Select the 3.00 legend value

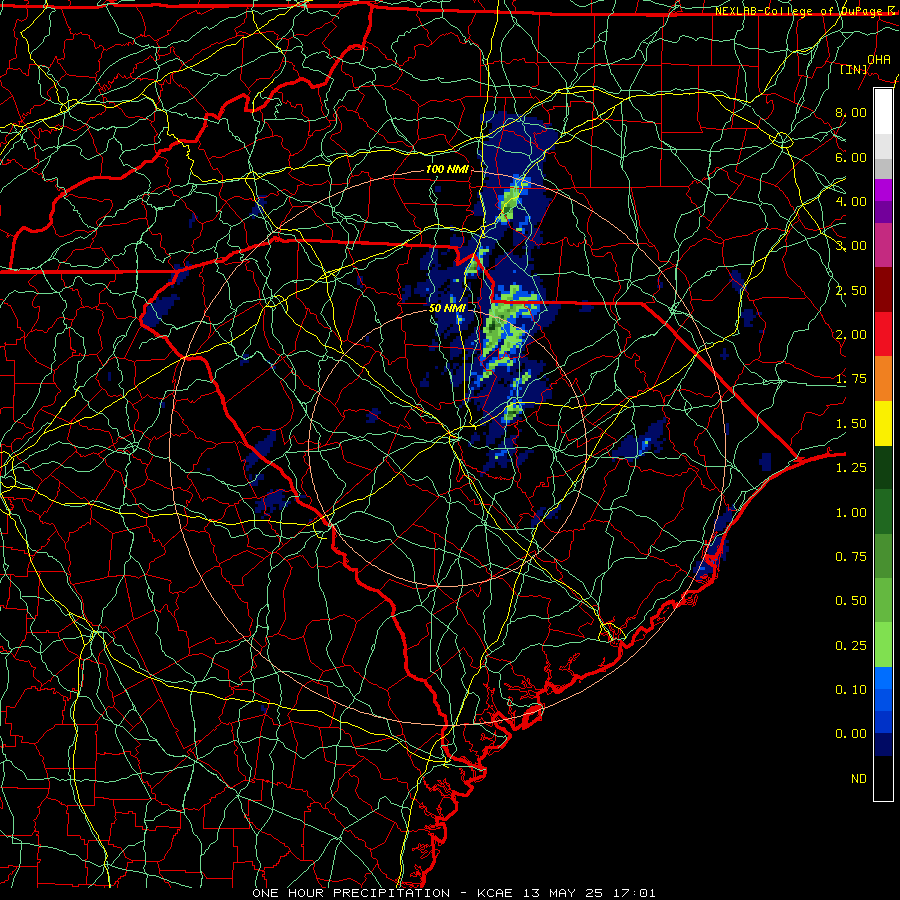tap(851, 246)
